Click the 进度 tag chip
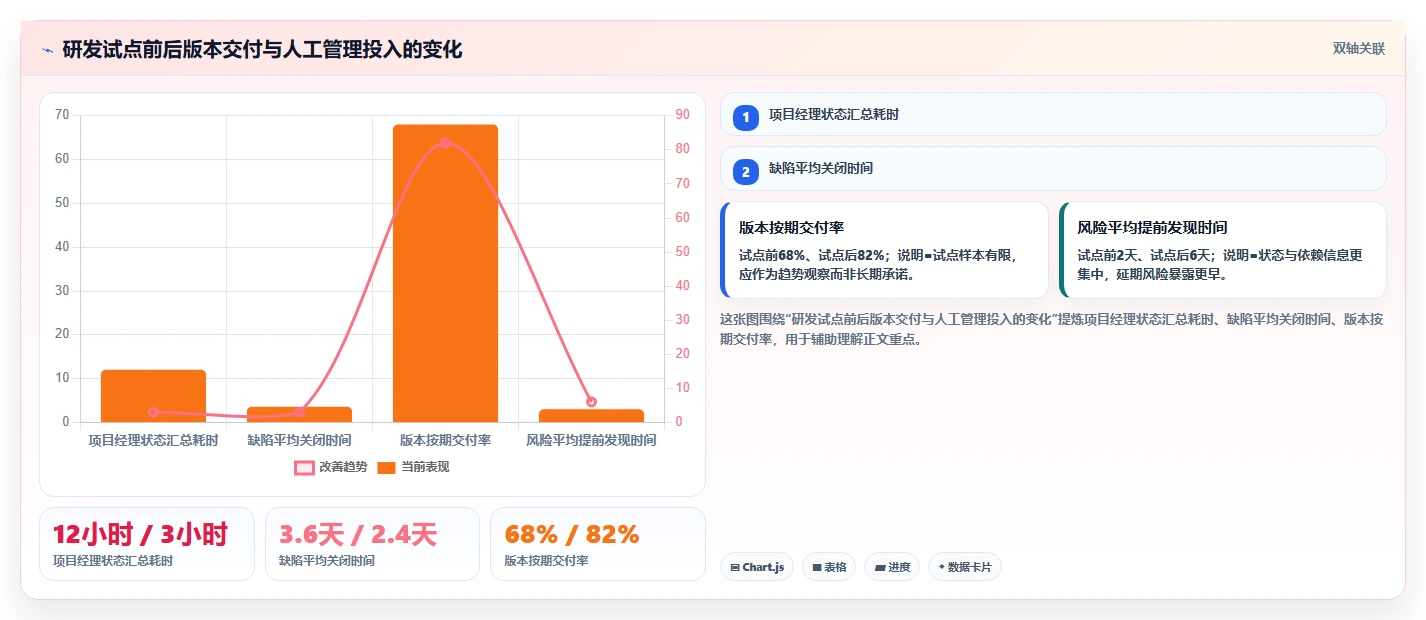The height and width of the screenshot is (620, 1426). click(x=892, y=567)
